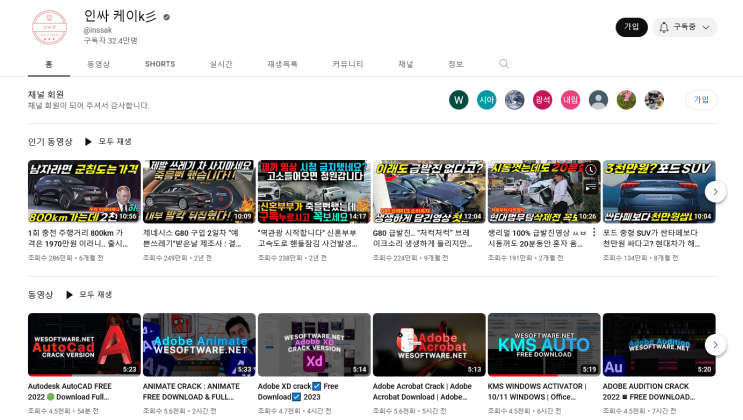Play all videos in 인기 동영상 section
The height and width of the screenshot is (420, 743).
point(108,142)
